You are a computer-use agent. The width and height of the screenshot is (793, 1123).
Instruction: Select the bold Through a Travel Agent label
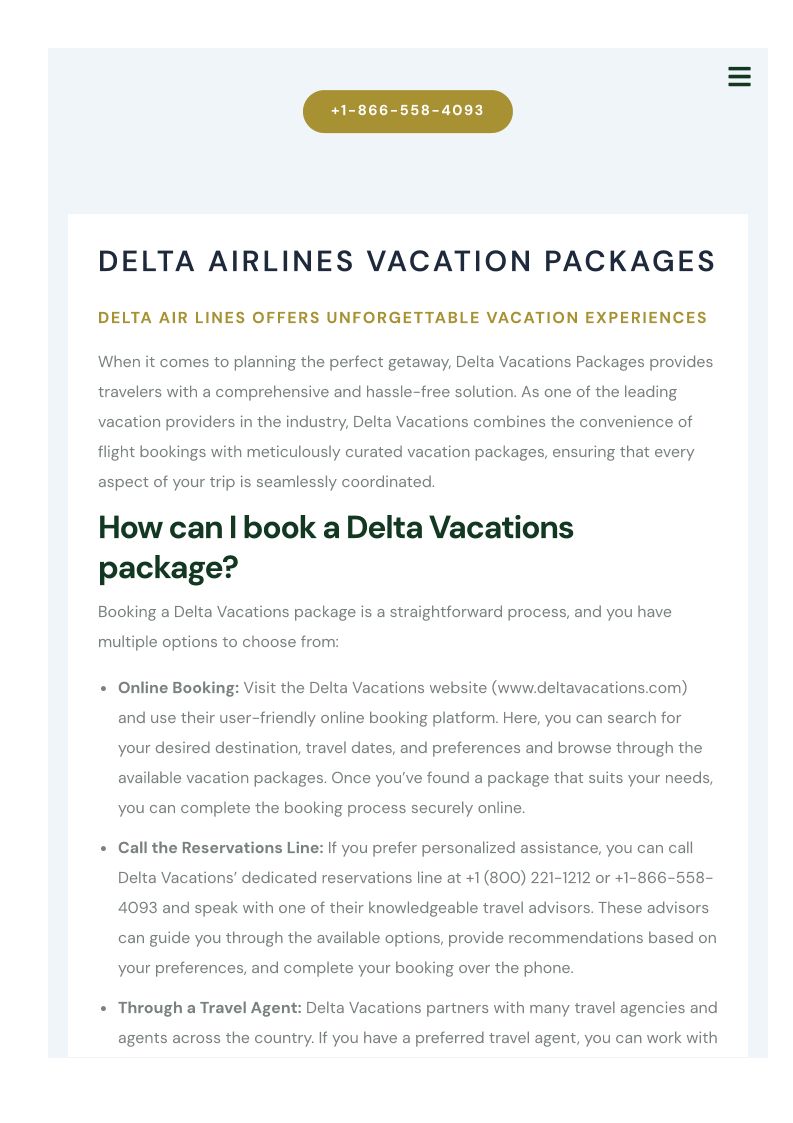click(x=209, y=1008)
